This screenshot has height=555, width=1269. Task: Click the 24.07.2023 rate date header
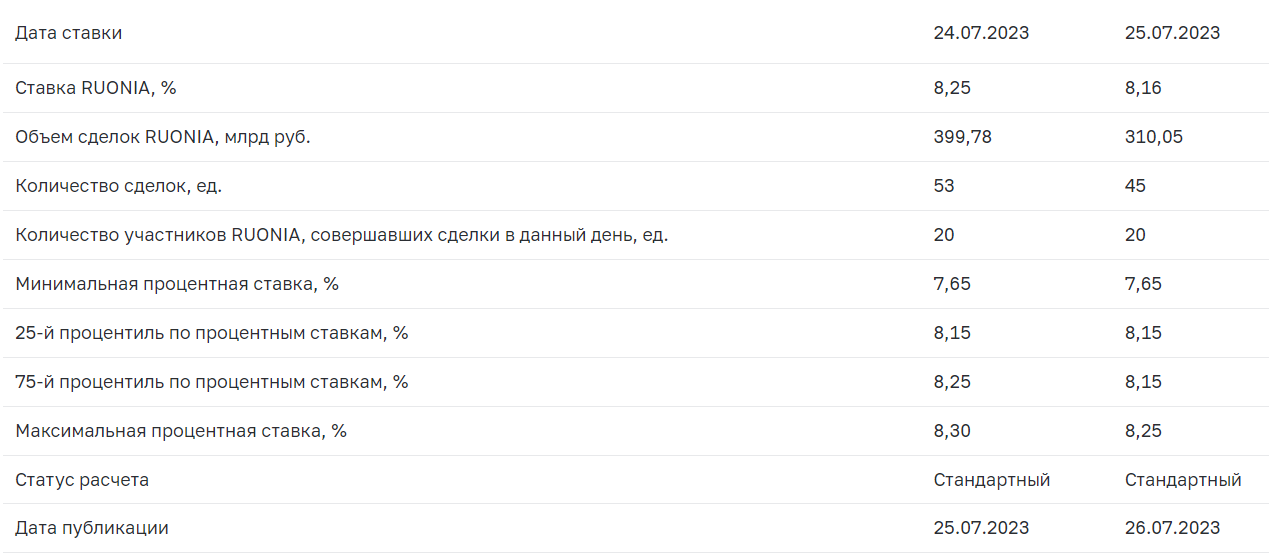(x=981, y=33)
